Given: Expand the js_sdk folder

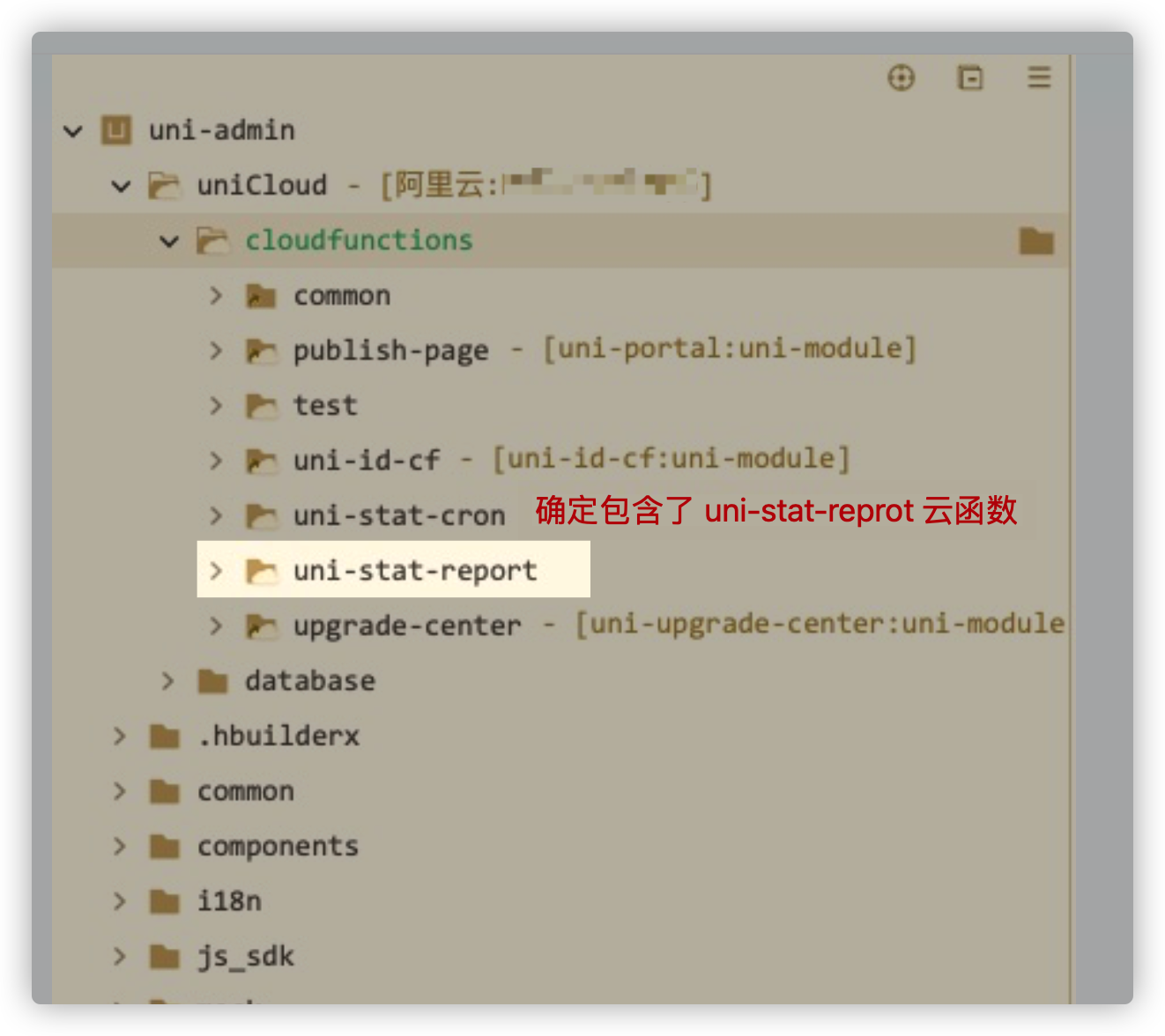Looking at the screenshot, I should [120, 957].
